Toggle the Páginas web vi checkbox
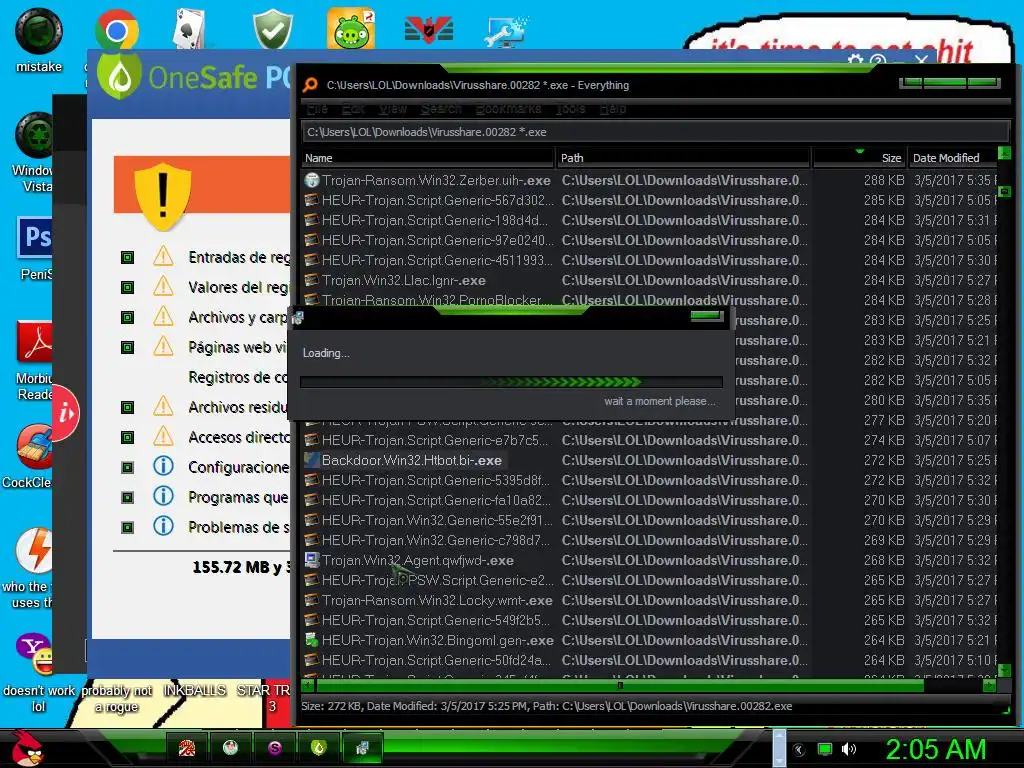 [127, 347]
